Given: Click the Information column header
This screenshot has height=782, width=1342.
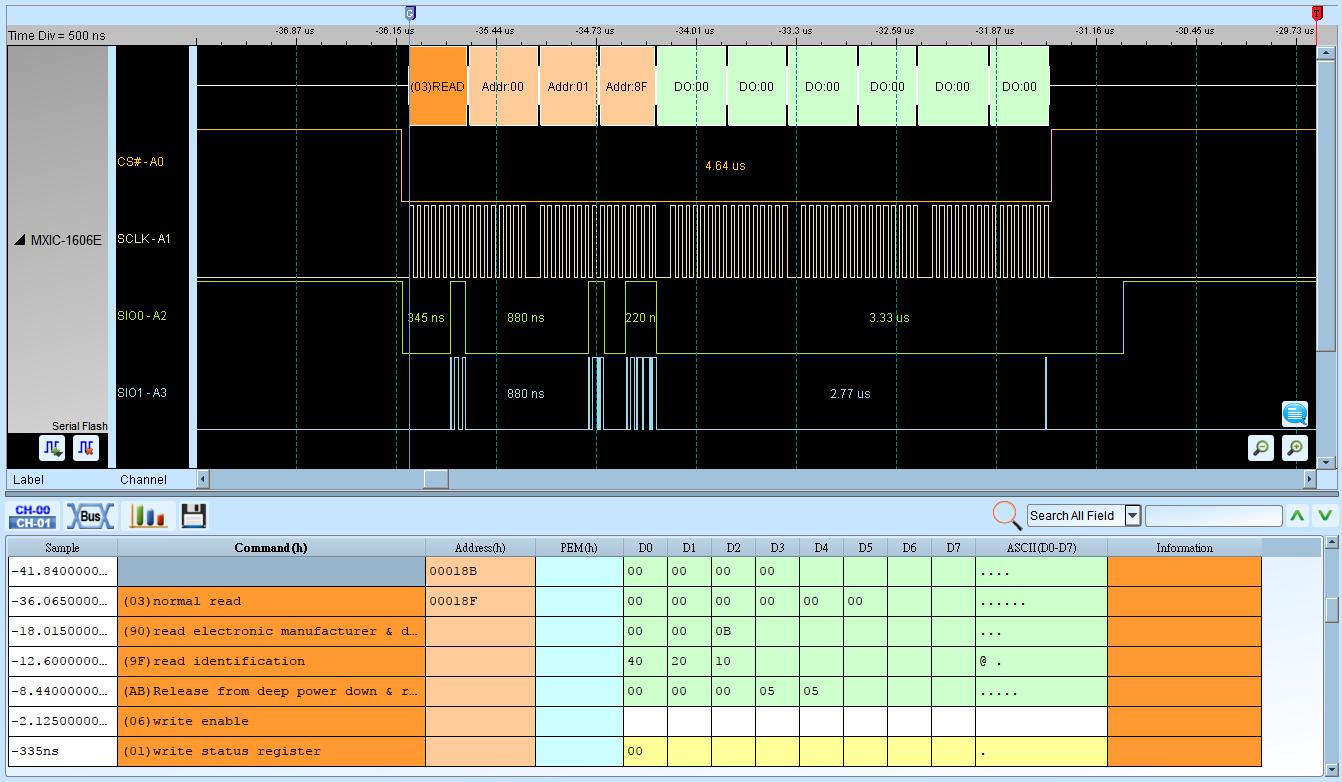Looking at the screenshot, I should pos(1184,548).
